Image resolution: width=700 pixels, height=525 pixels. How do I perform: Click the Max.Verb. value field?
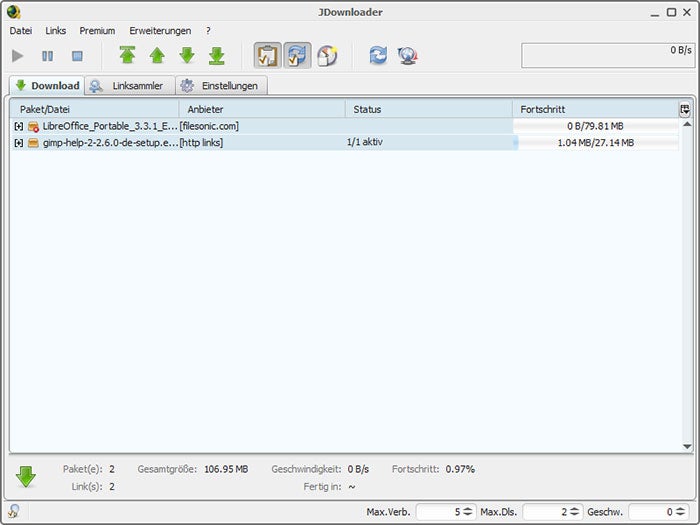click(x=439, y=512)
